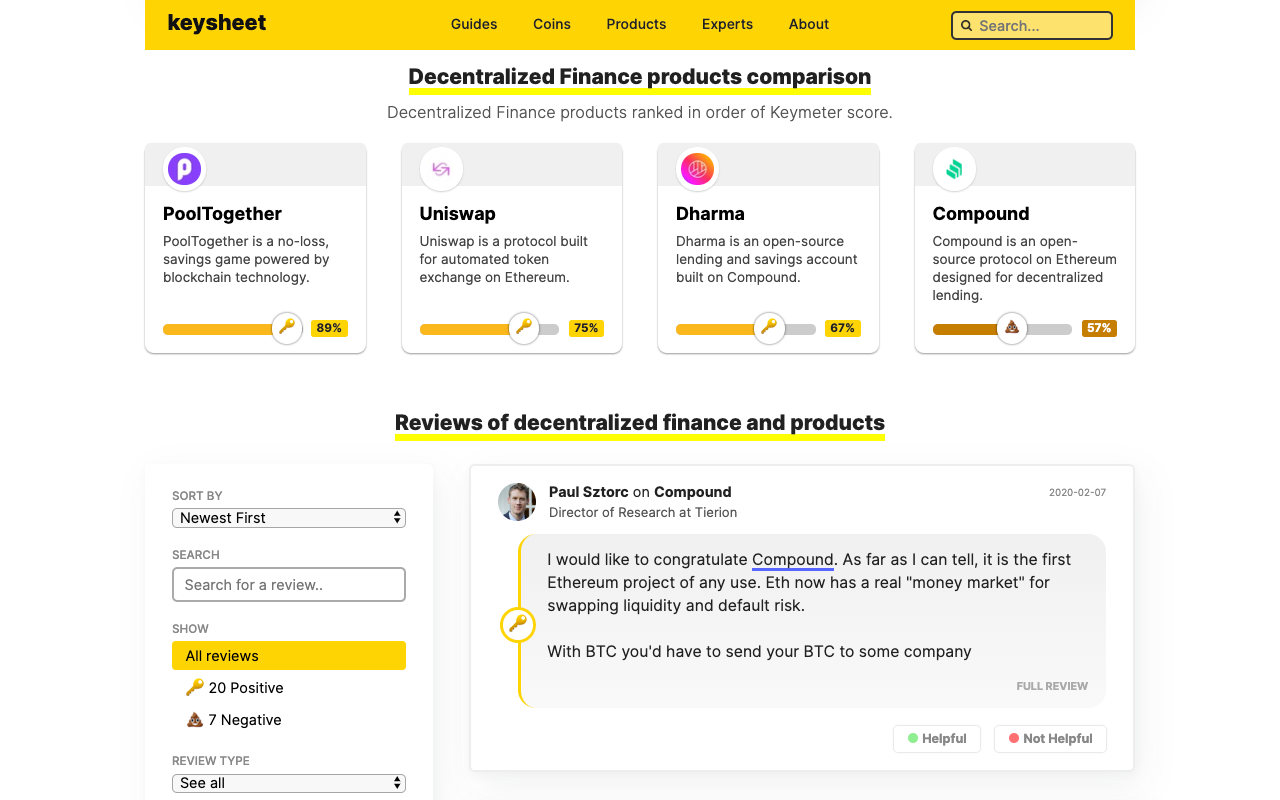The height and width of the screenshot is (800, 1280).
Task: Click the PoolTogether purple logo icon
Action: [184, 169]
